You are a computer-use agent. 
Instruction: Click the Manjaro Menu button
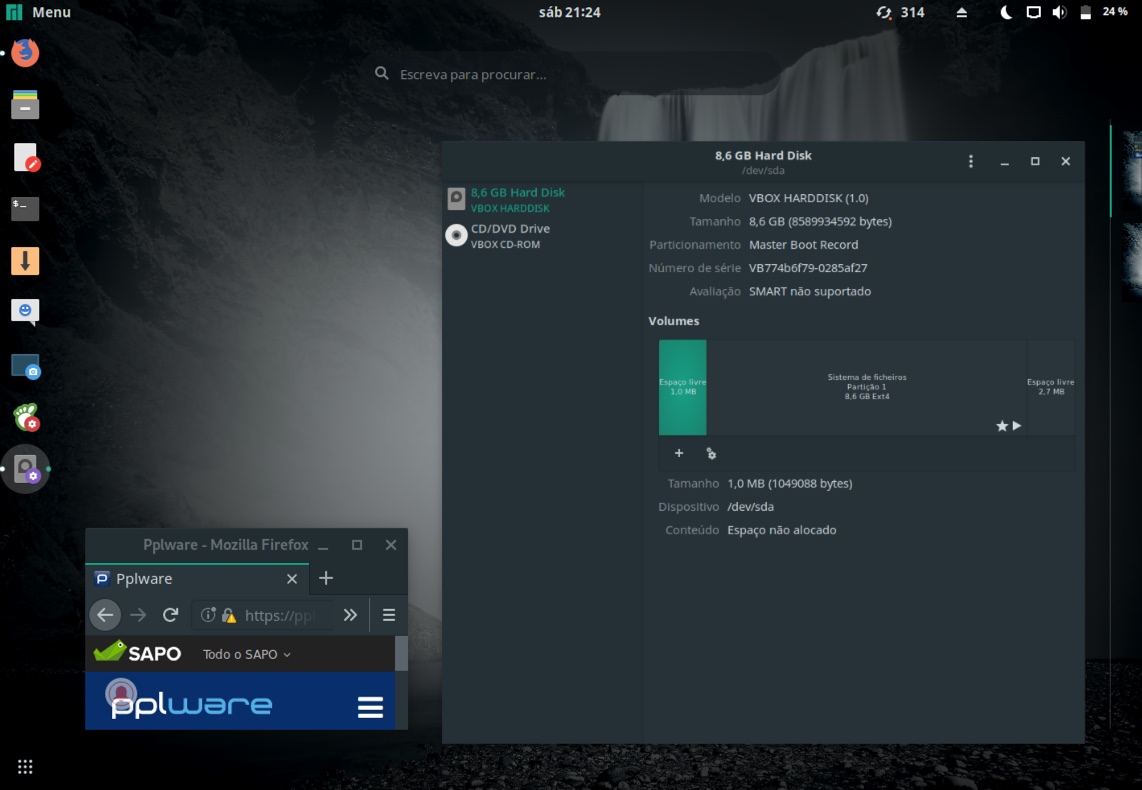pyautogui.click(x=38, y=12)
